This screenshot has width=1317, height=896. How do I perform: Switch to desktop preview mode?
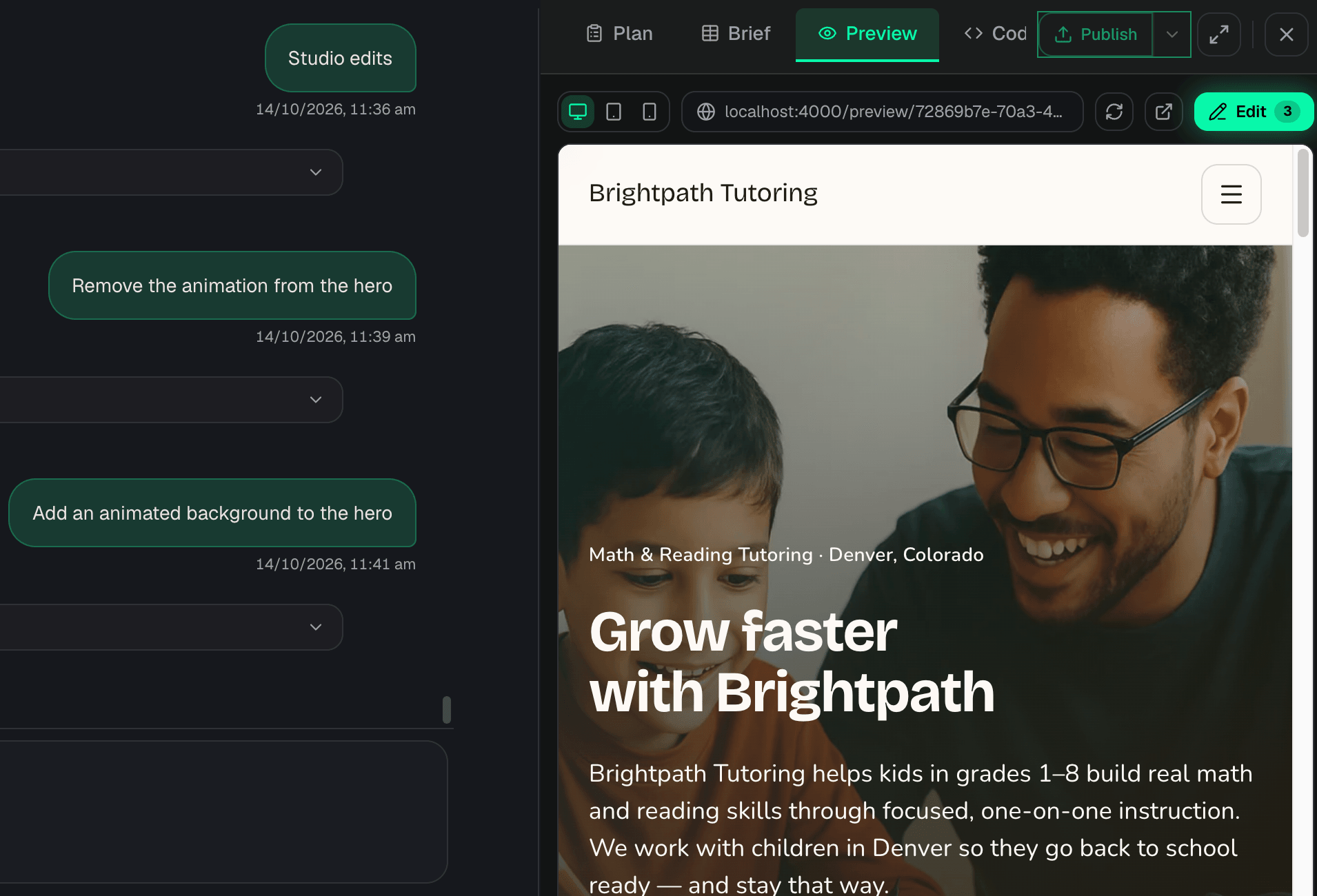(578, 112)
